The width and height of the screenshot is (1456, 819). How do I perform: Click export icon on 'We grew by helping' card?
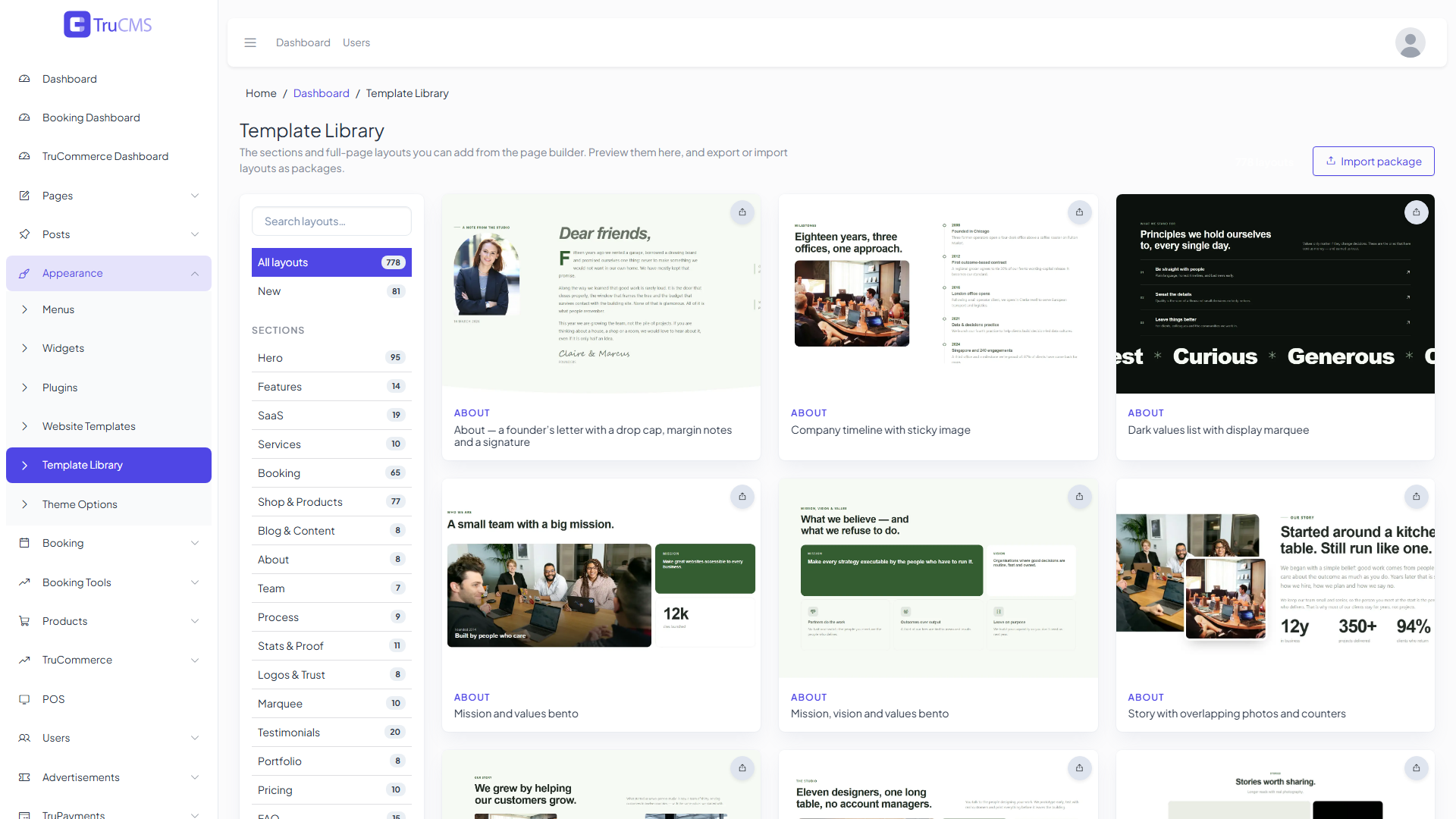coord(742,768)
